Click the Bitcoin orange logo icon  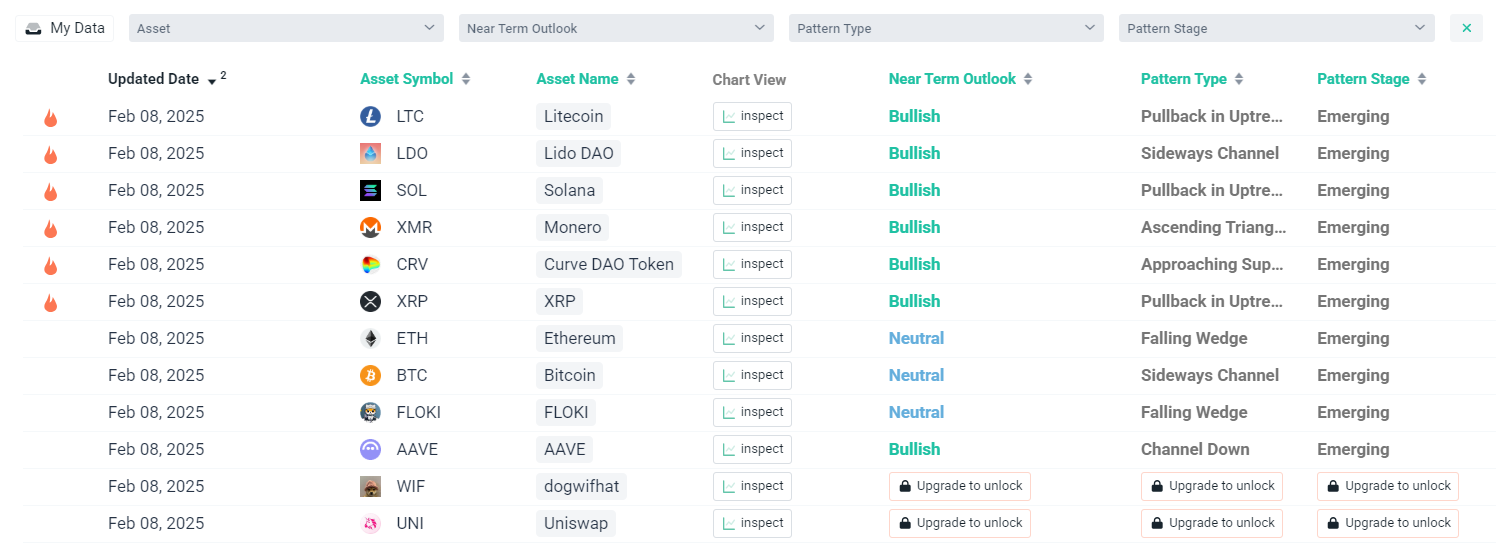click(x=370, y=376)
